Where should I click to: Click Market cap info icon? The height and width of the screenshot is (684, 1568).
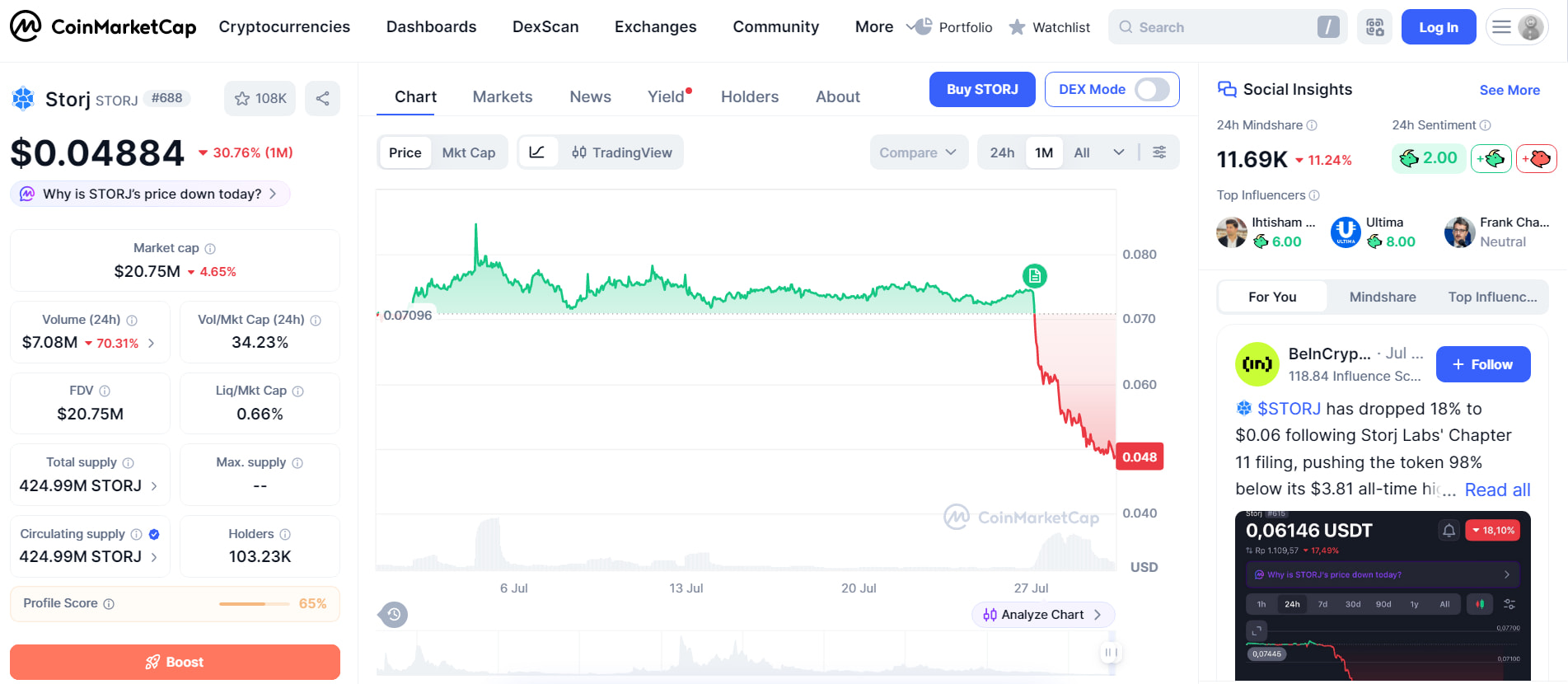click(x=210, y=249)
